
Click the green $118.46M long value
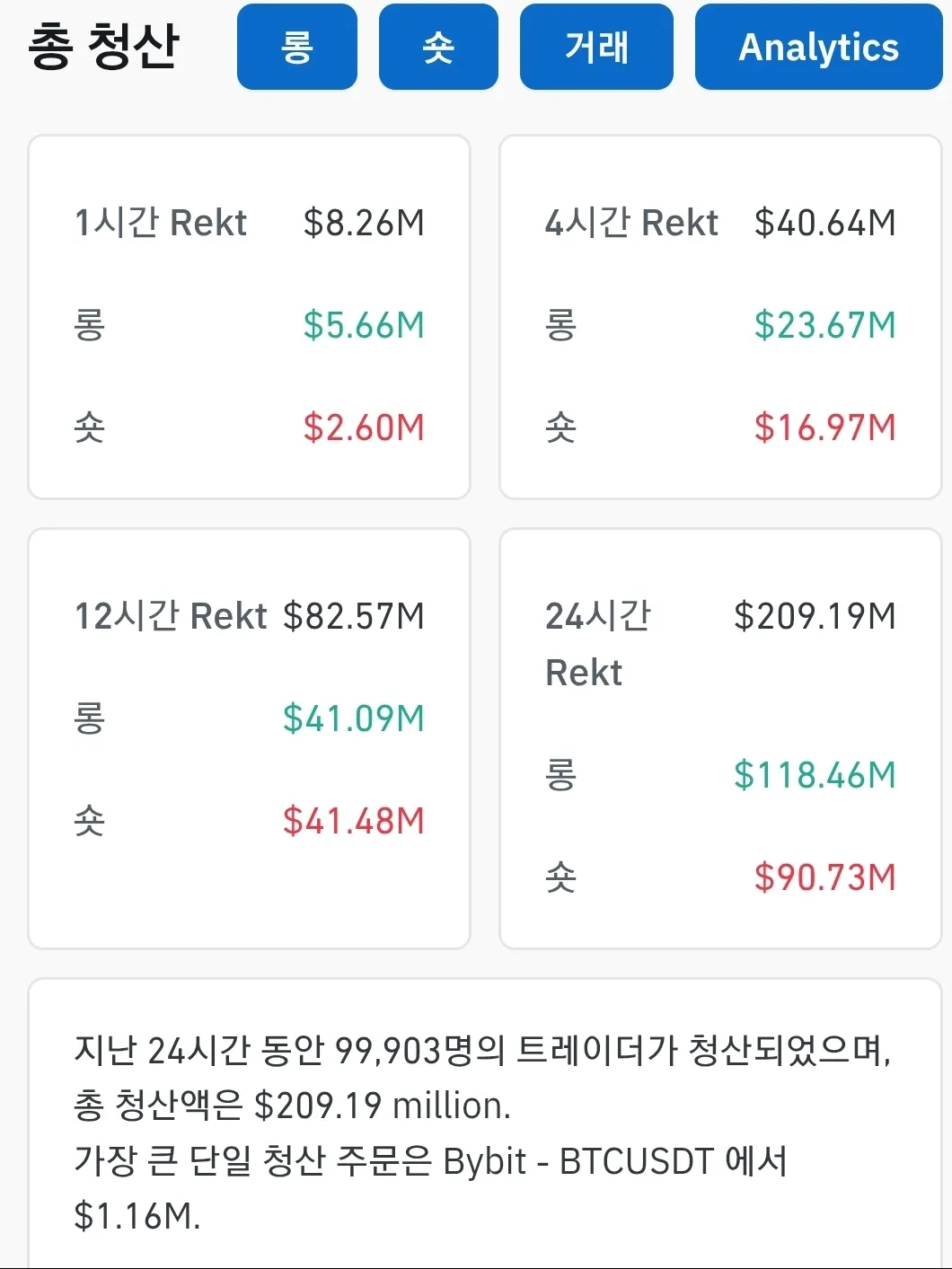tap(815, 775)
